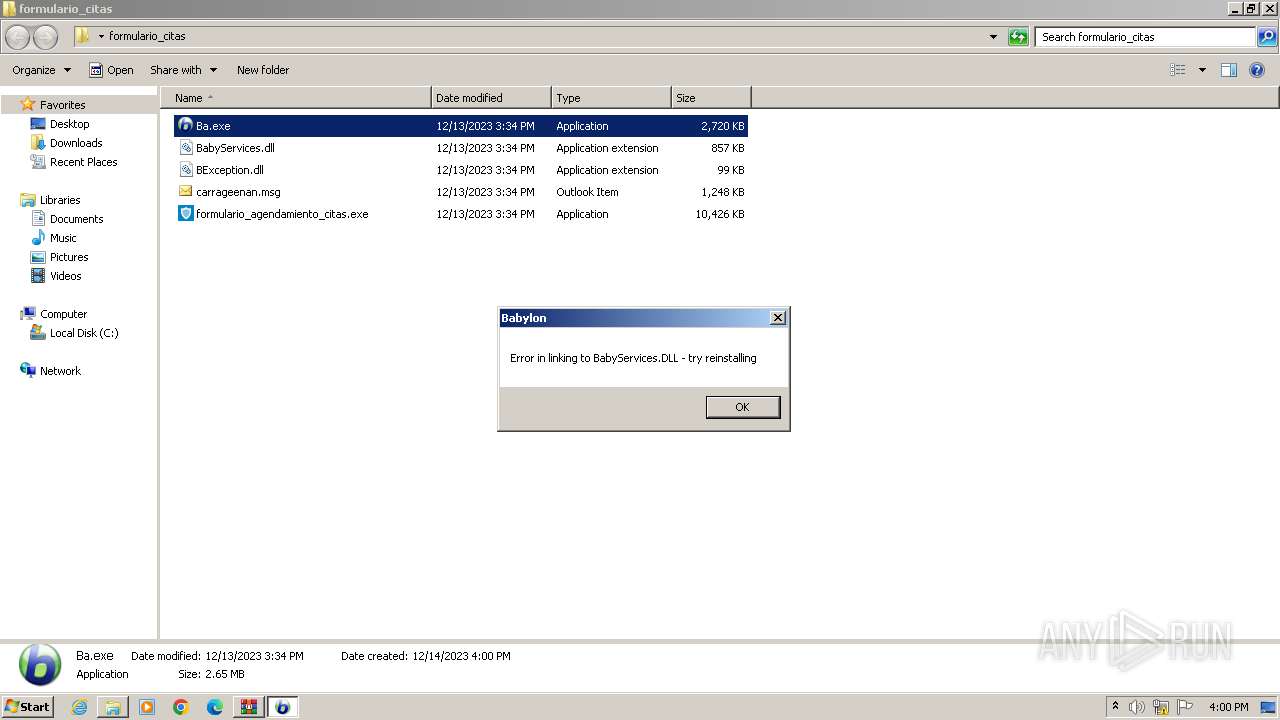Go back with the Back arrow button
1280x720 pixels.
coord(18,37)
